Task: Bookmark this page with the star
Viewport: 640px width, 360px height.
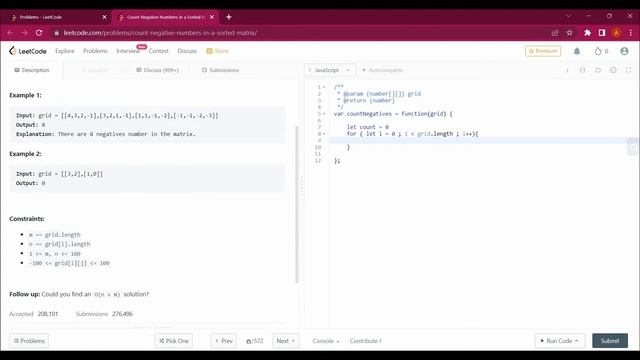Action: [569, 33]
